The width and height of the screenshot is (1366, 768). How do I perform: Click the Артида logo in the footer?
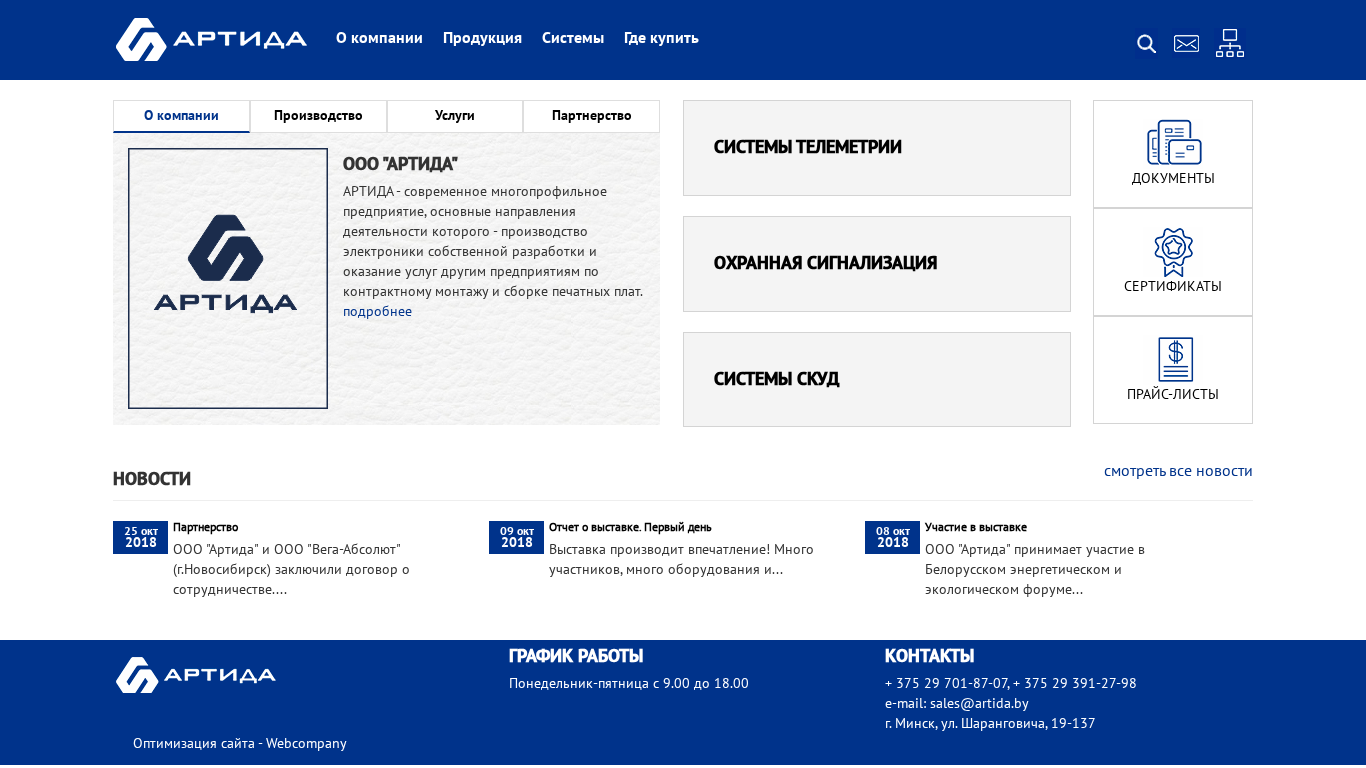click(x=196, y=675)
